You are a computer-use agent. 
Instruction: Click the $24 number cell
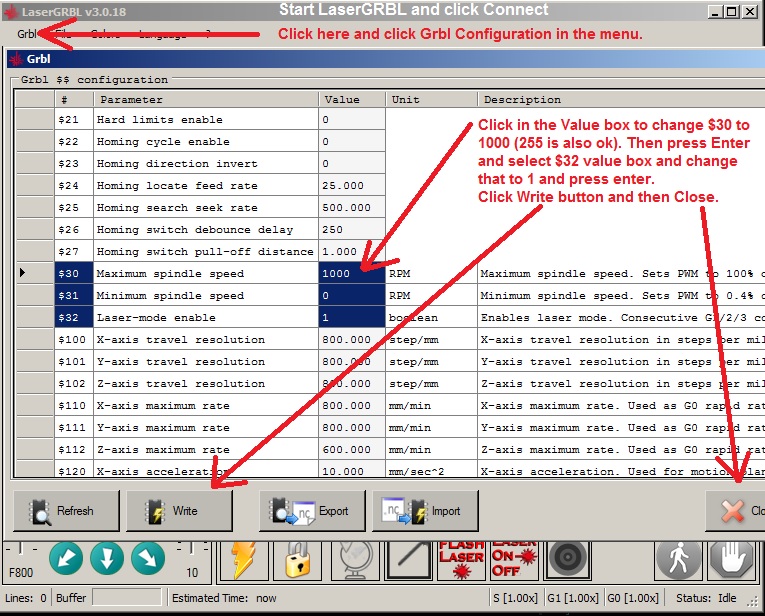point(74,185)
